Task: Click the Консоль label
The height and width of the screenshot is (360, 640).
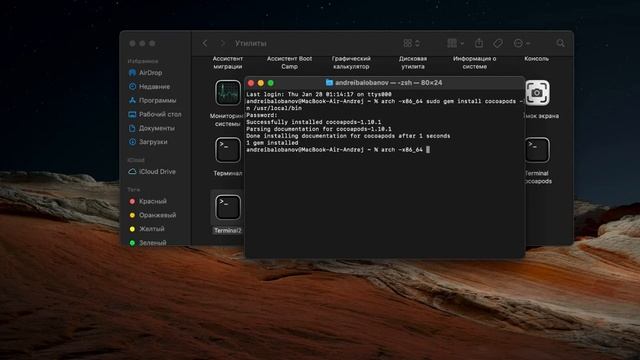Action: pos(536,59)
